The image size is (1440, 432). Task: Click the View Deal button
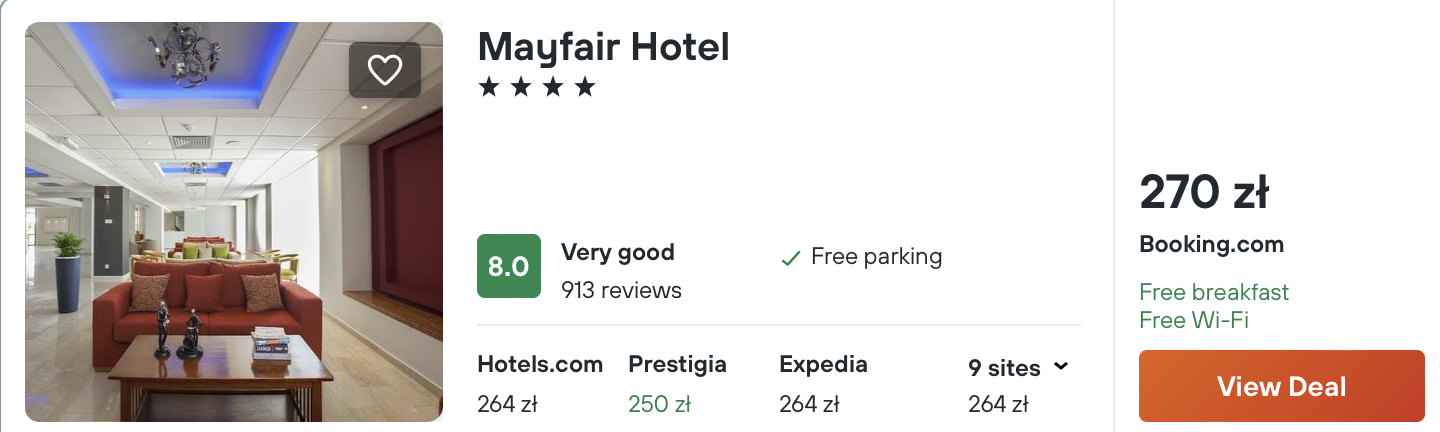pyautogui.click(x=1282, y=386)
